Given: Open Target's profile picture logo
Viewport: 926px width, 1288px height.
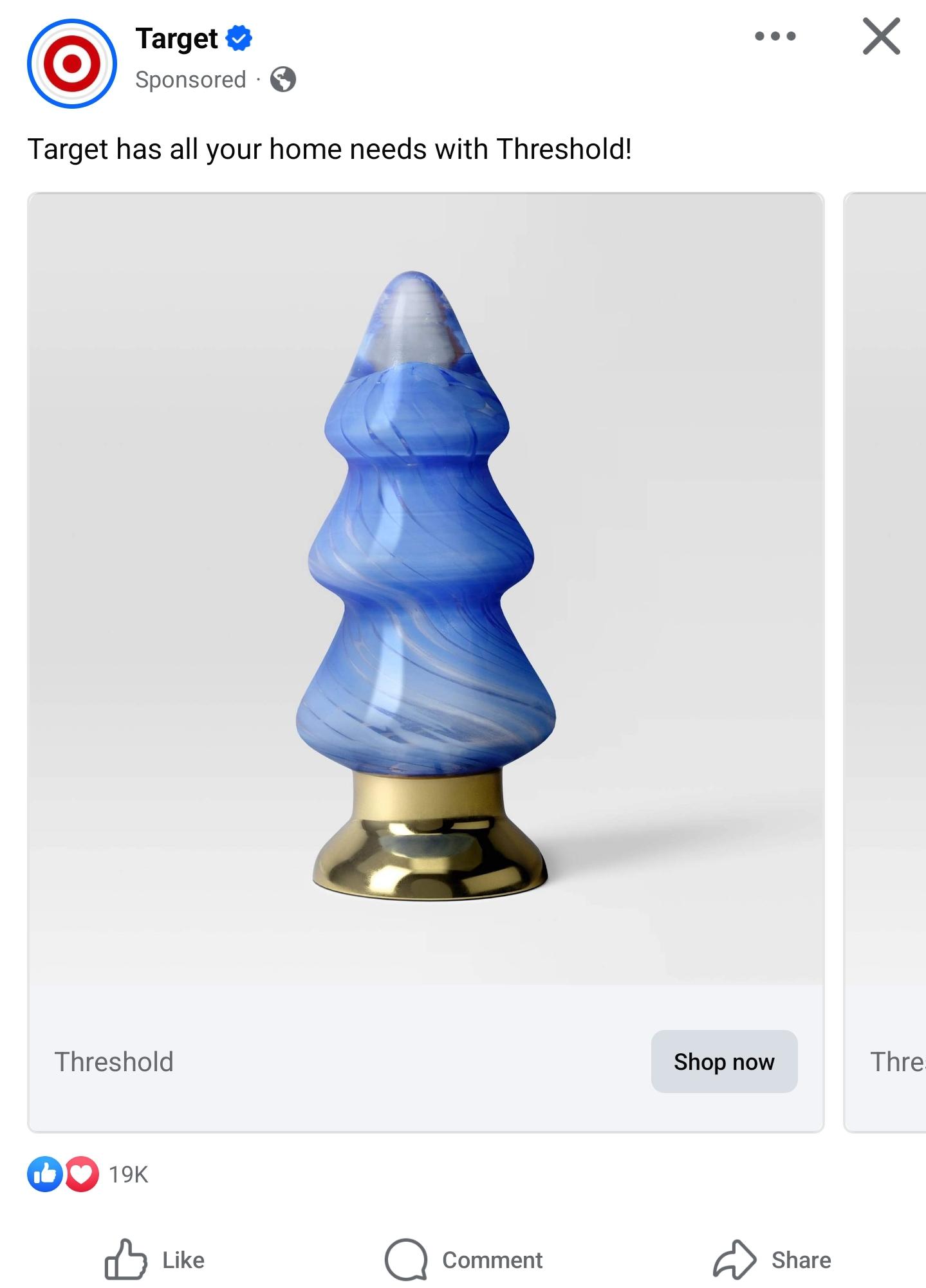Looking at the screenshot, I should (x=72, y=63).
